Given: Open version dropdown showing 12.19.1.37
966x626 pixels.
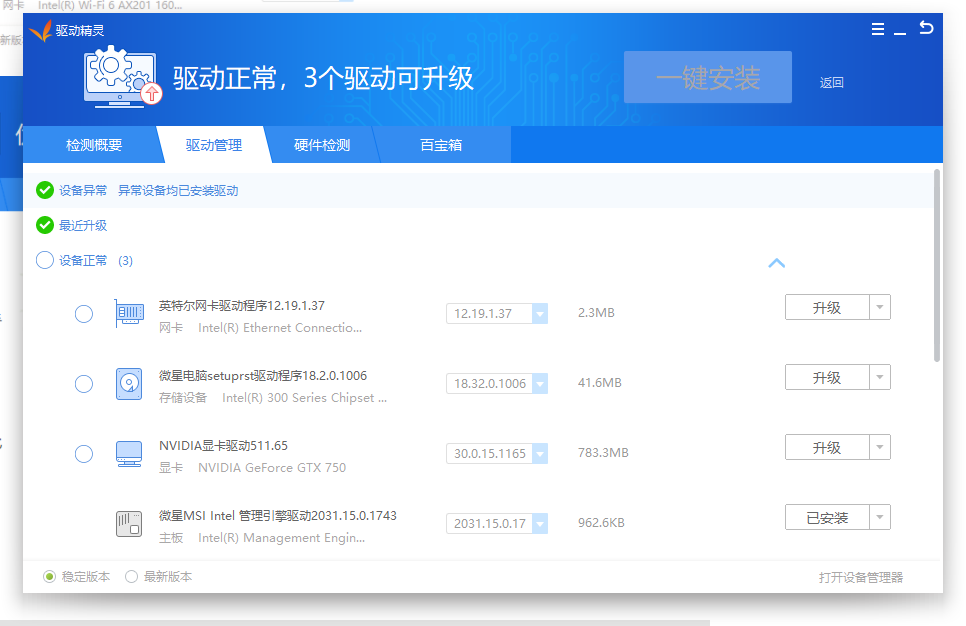Looking at the screenshot, I should (539, 314).
